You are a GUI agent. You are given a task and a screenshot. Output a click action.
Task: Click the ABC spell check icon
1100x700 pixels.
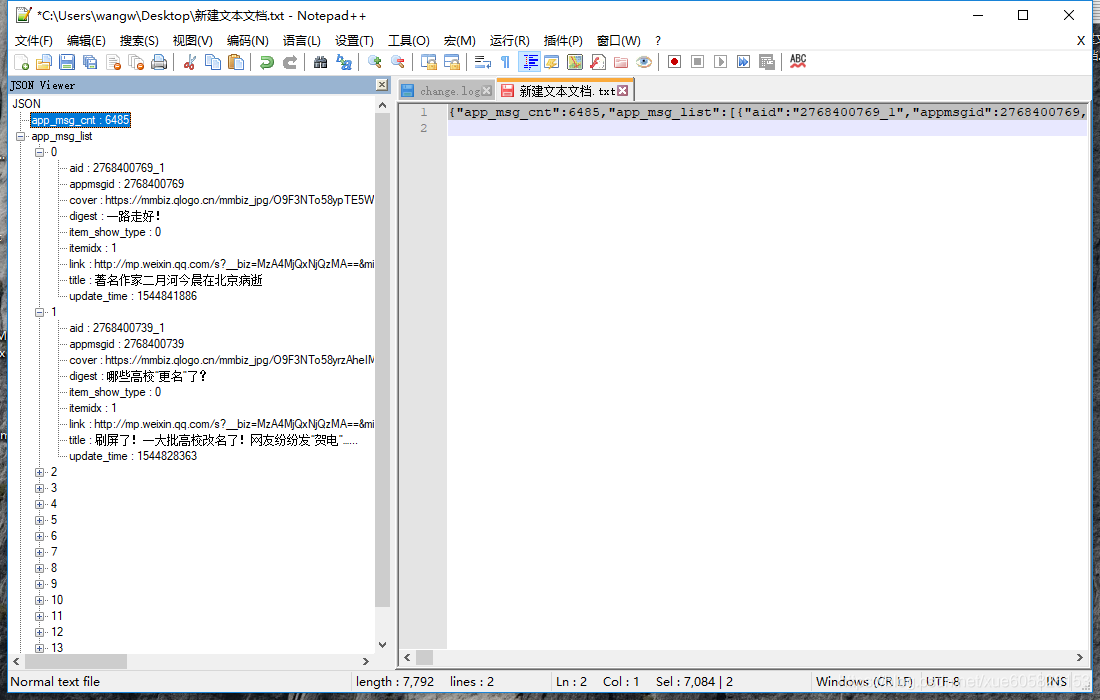pos(798,62)
